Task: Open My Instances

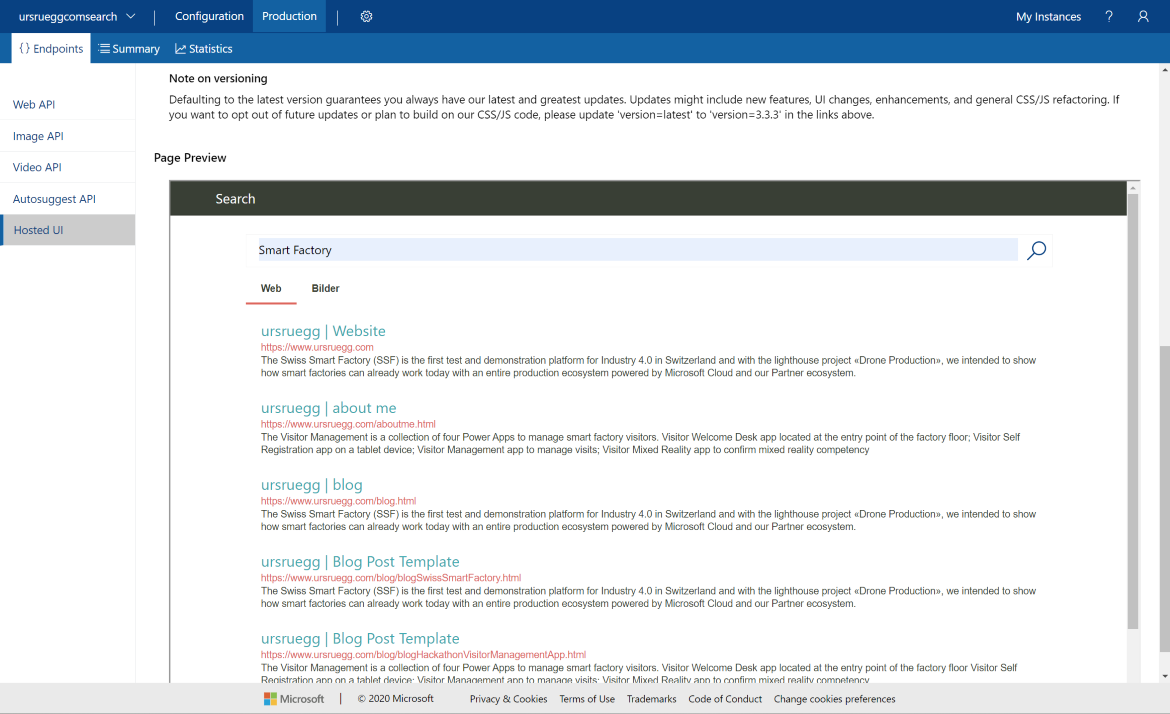Action: click(1048, 16)
